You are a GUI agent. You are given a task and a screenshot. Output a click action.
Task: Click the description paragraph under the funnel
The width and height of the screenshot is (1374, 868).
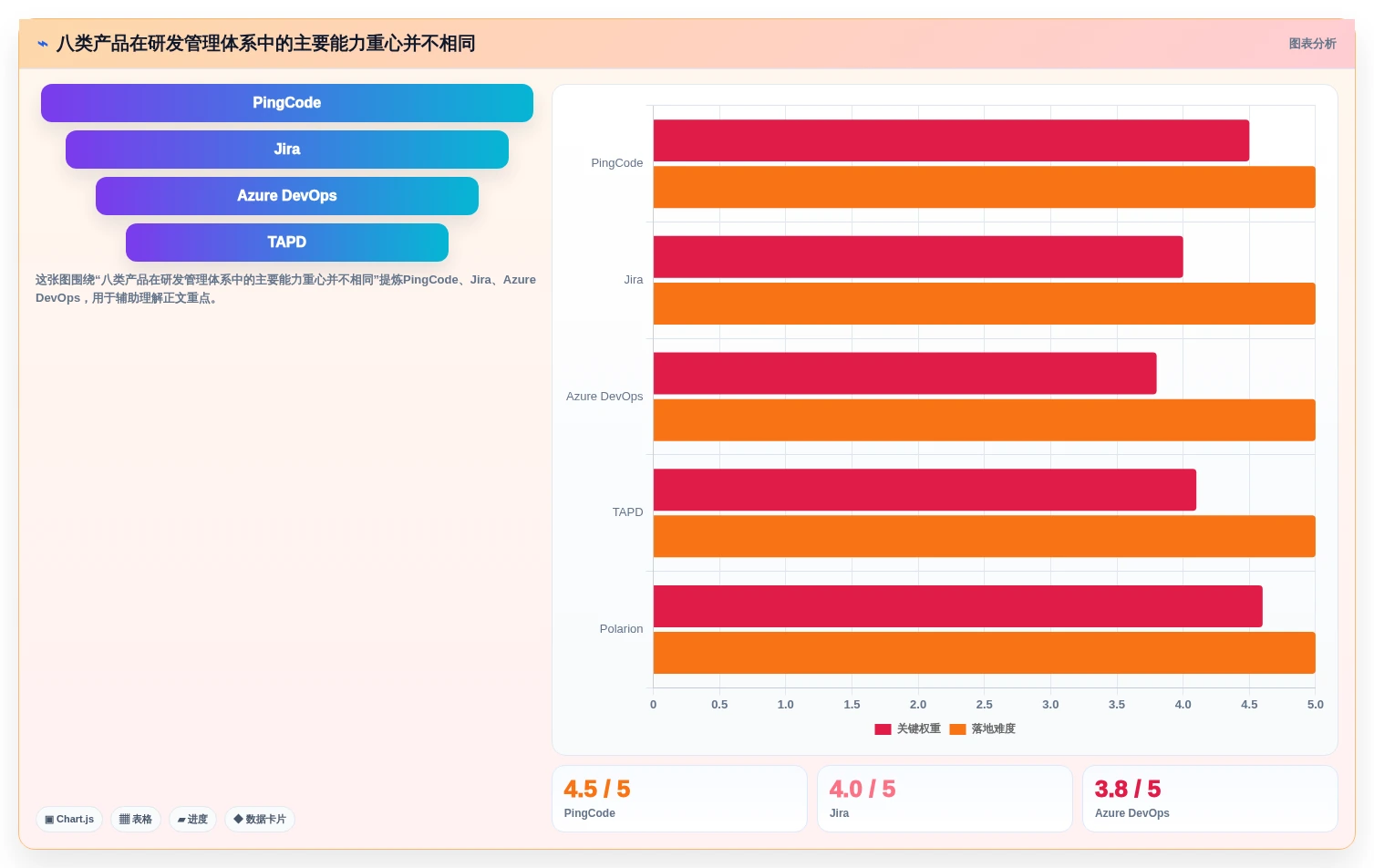[x=285, y=289]
